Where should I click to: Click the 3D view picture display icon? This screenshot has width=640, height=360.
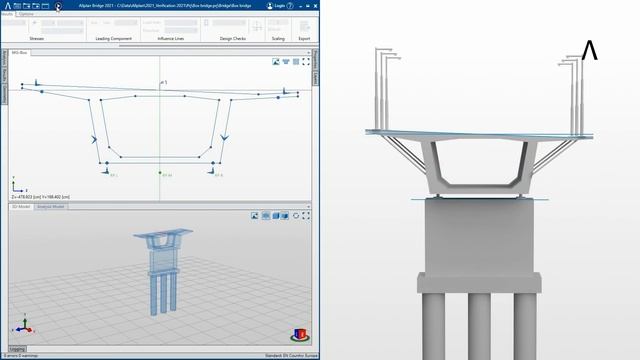pos(255,216)
